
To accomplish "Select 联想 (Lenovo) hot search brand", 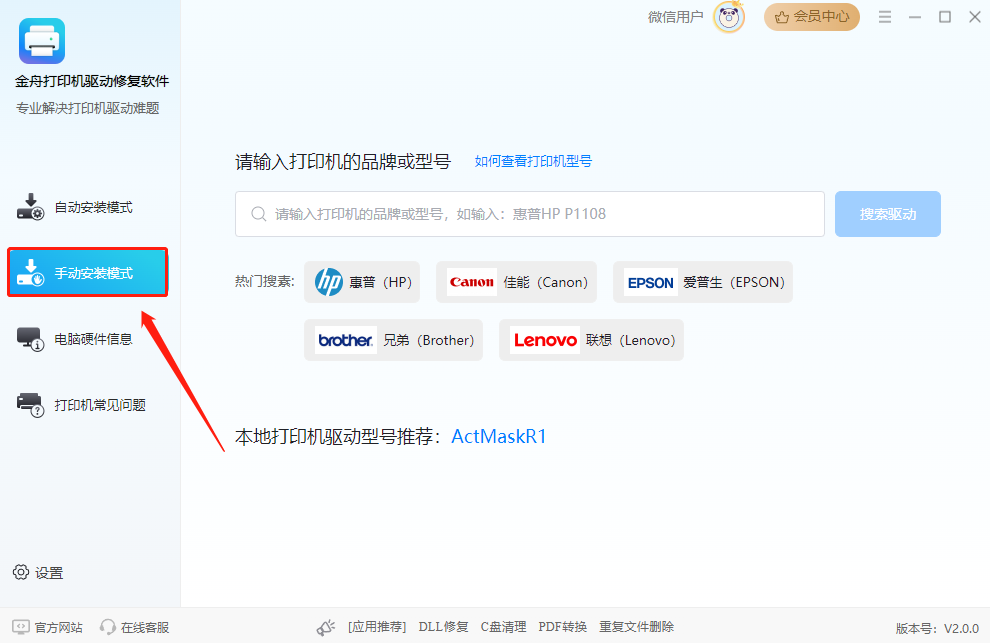I will pos(592,340).
